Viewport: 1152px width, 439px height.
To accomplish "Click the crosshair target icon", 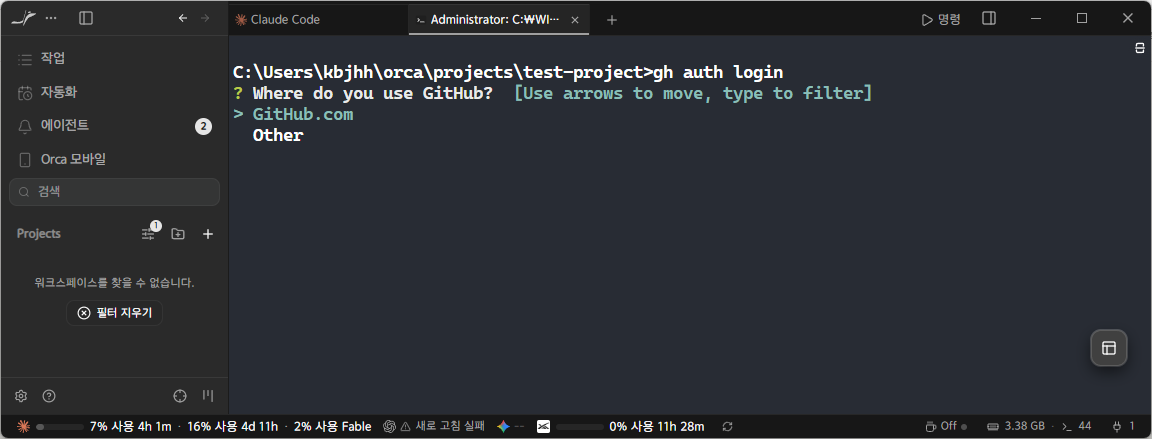I will point(180,396).
